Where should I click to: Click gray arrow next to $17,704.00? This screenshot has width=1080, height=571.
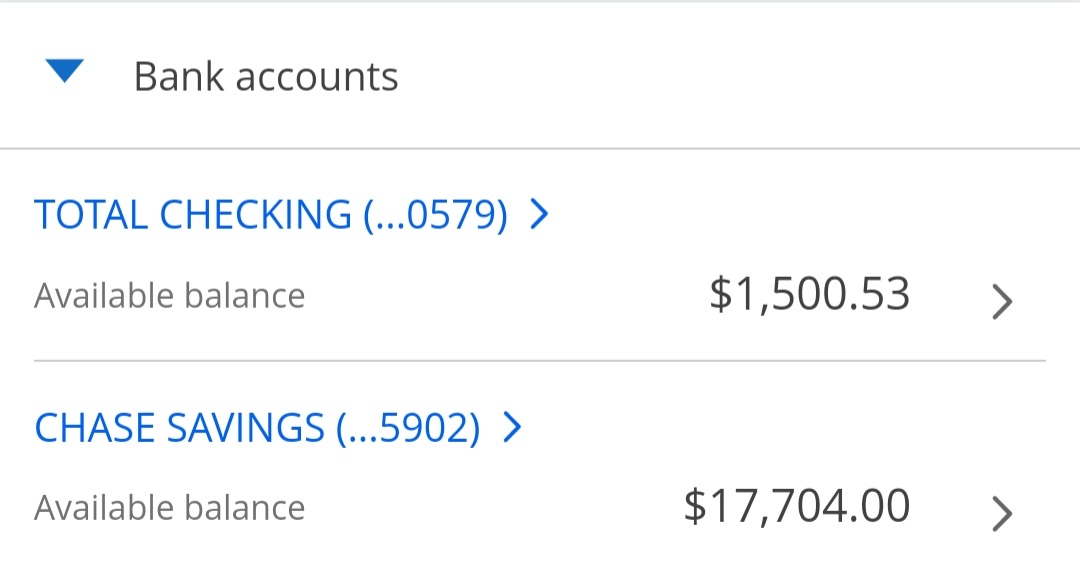1001,513
